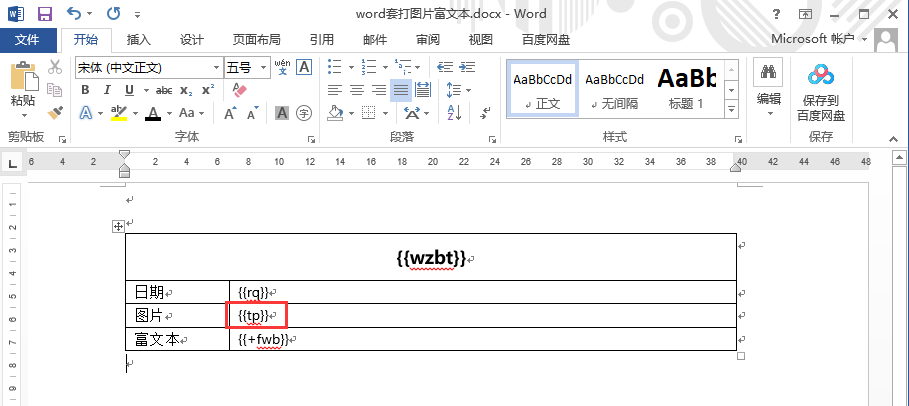909x406 pixels.
Task: Apply the yellow text highlight color
Action: (x=118, y=113)
